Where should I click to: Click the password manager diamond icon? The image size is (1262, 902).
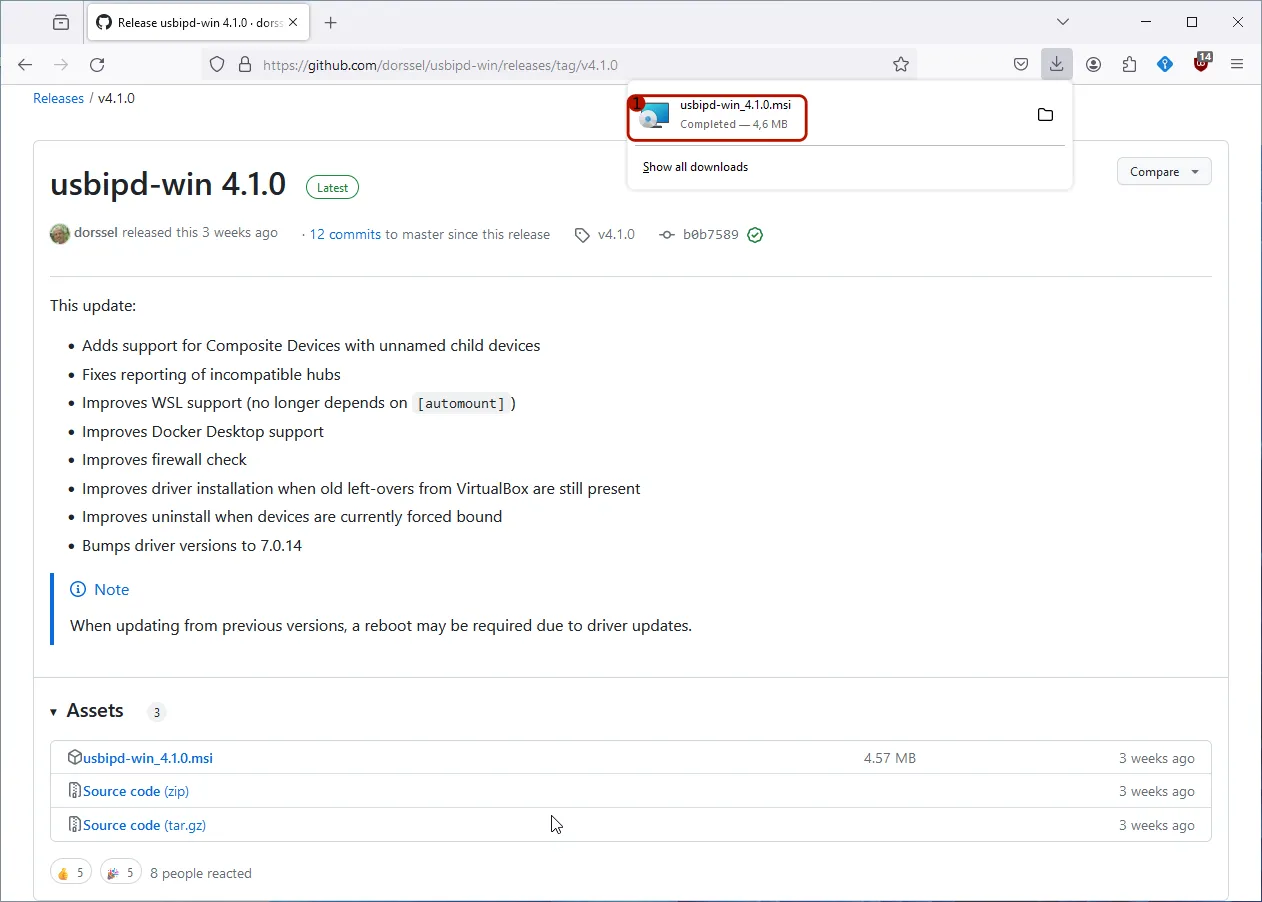(x=1164, y=64)
